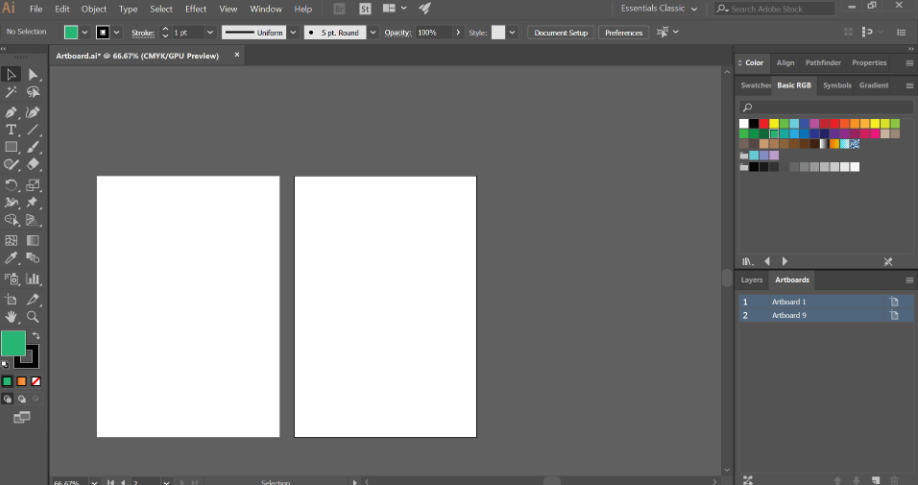
Task: Click the Search Adobe Stock field
Action: click(775, 9)
